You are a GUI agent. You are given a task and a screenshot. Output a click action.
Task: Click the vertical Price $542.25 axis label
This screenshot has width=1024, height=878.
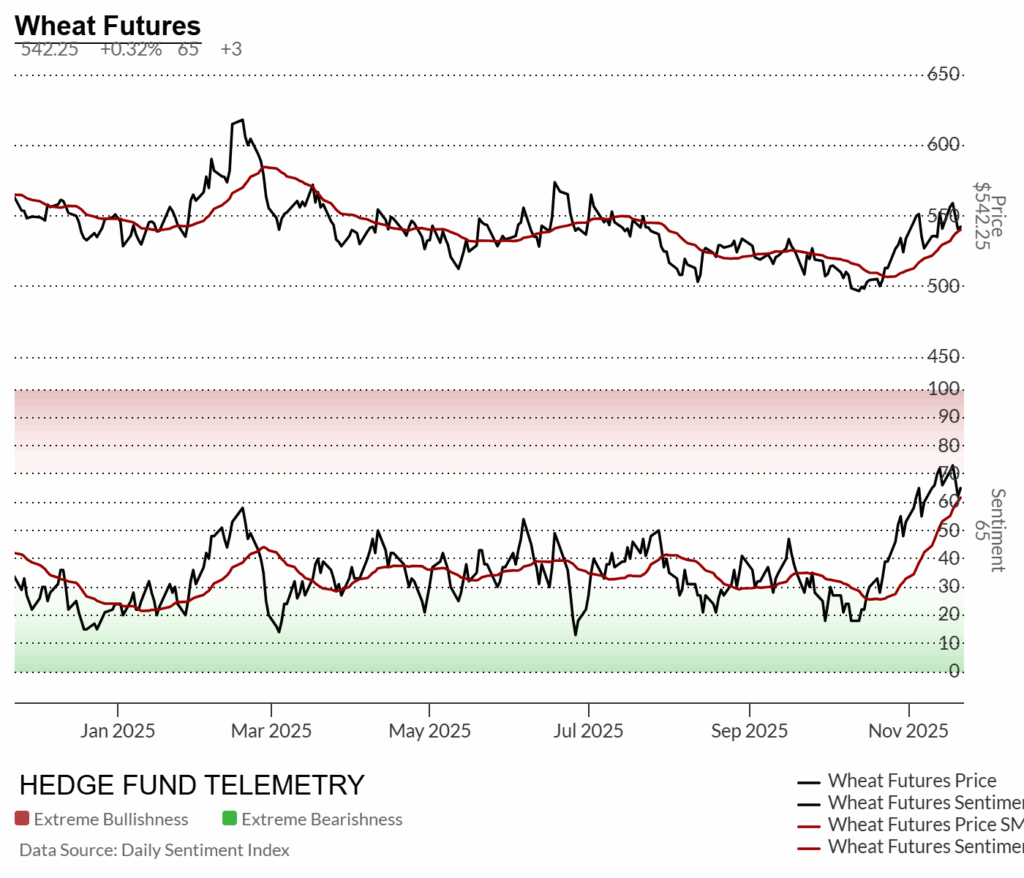pos(988,215)
